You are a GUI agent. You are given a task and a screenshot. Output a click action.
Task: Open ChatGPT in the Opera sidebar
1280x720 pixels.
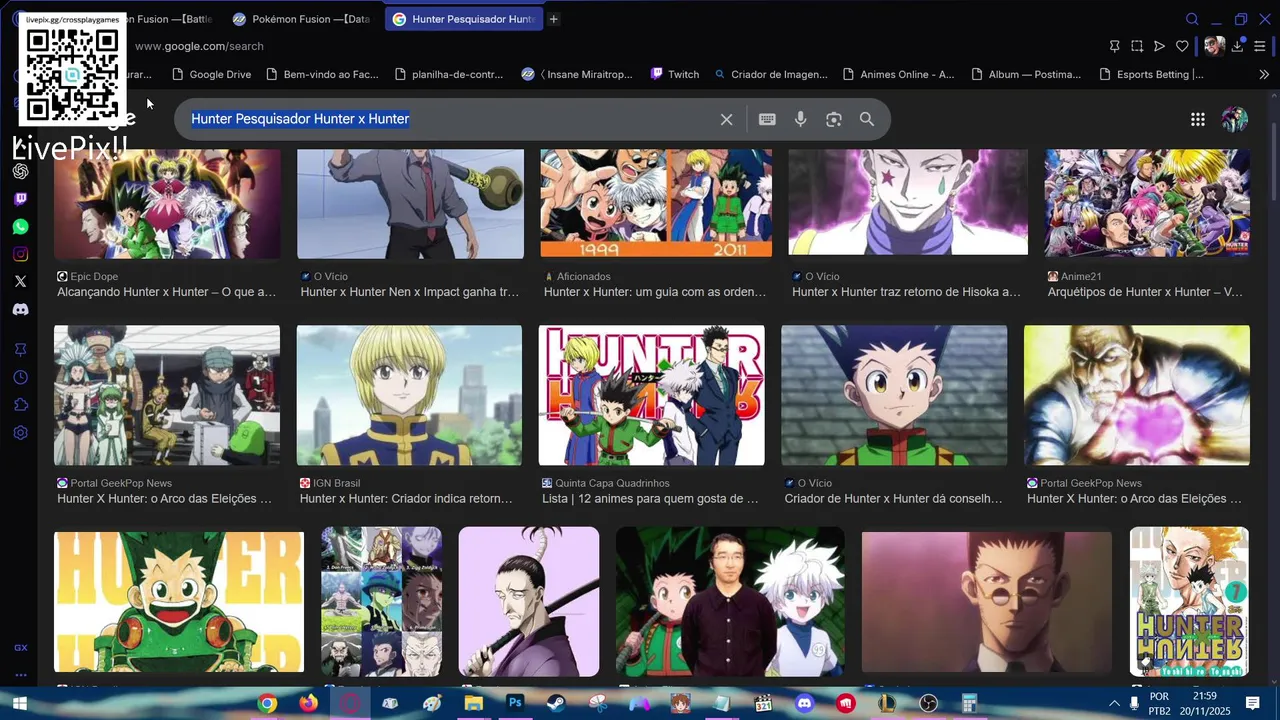pyautogui.click(x=20, y=171)
